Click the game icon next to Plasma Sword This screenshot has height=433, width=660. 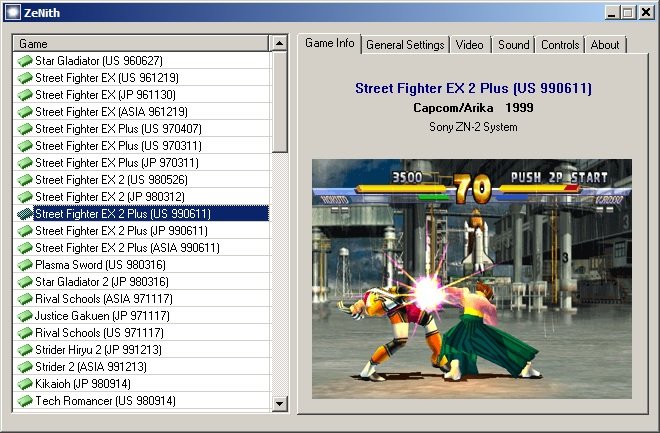point(25,265)
